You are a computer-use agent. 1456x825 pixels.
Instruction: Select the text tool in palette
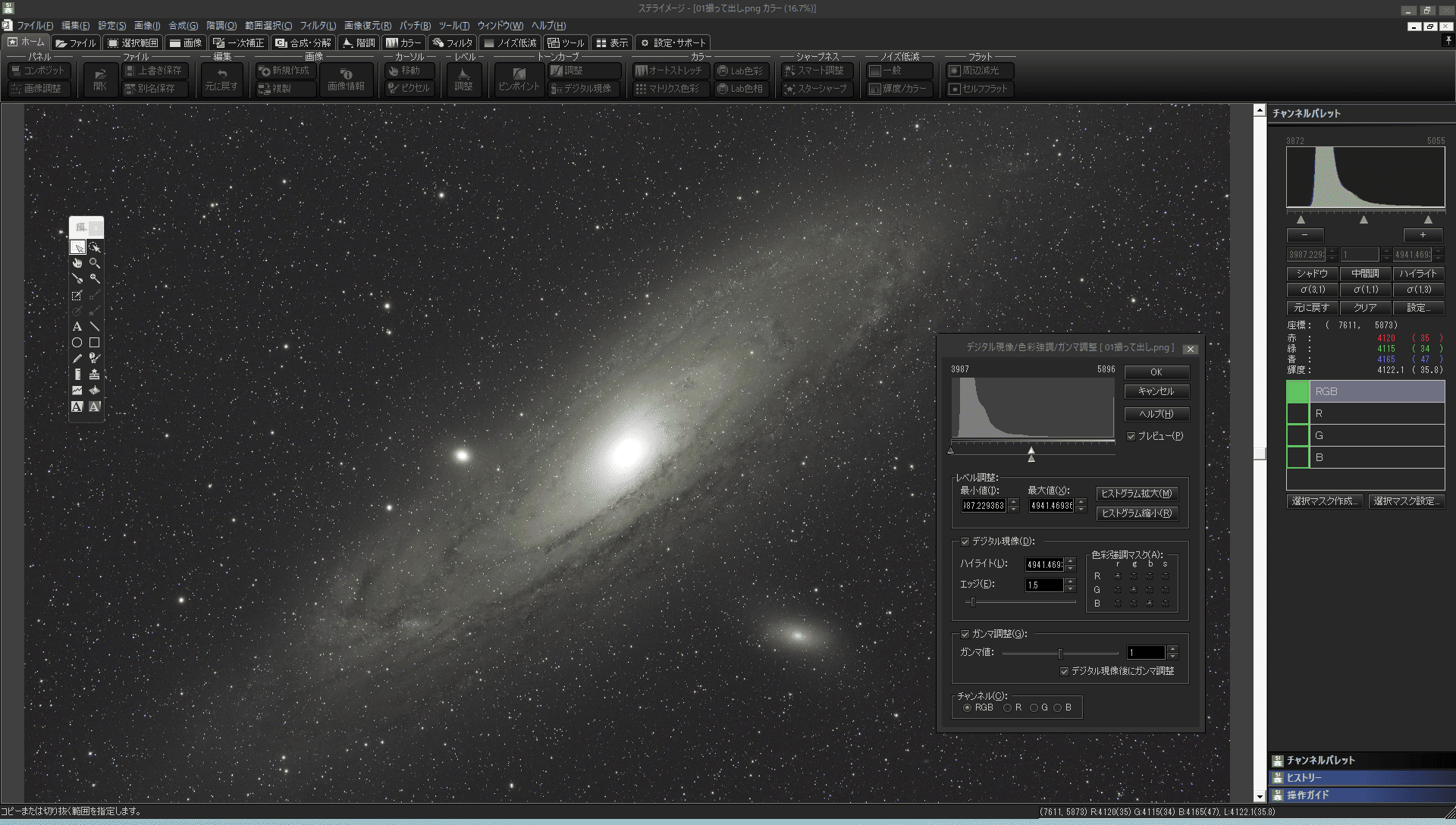click(x=77, y=327)
